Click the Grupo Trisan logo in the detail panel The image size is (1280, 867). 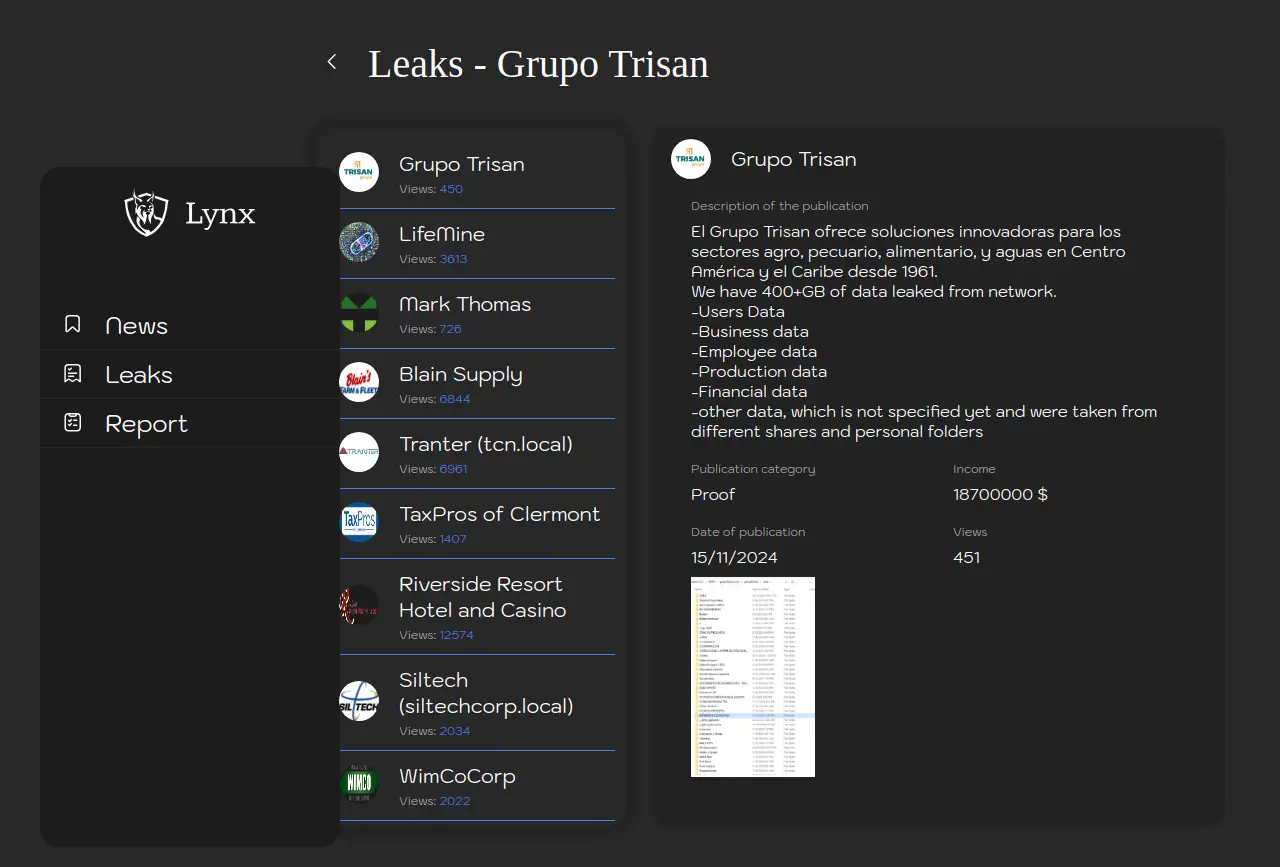690,159
